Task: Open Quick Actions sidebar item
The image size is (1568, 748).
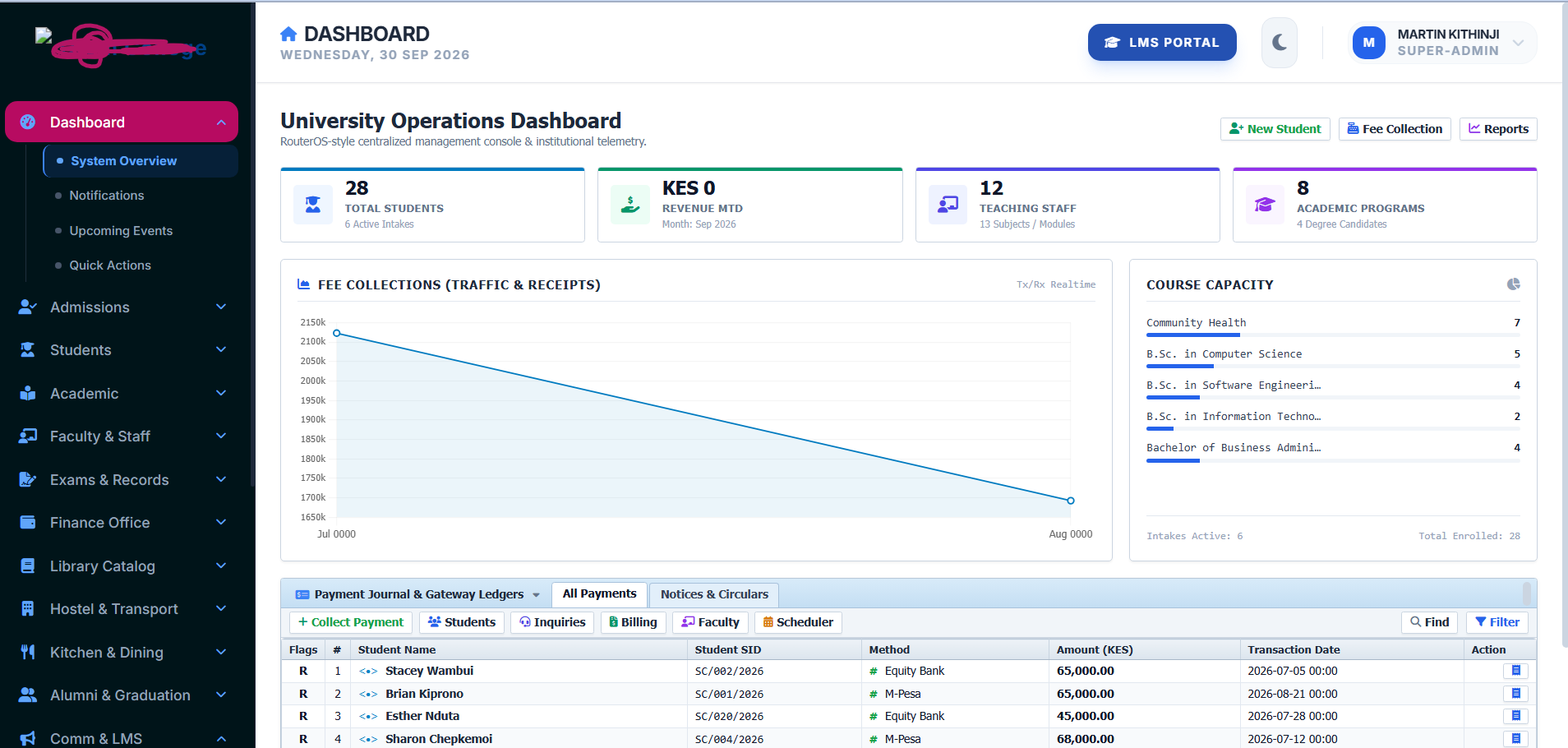Action: tap(110, 265)
